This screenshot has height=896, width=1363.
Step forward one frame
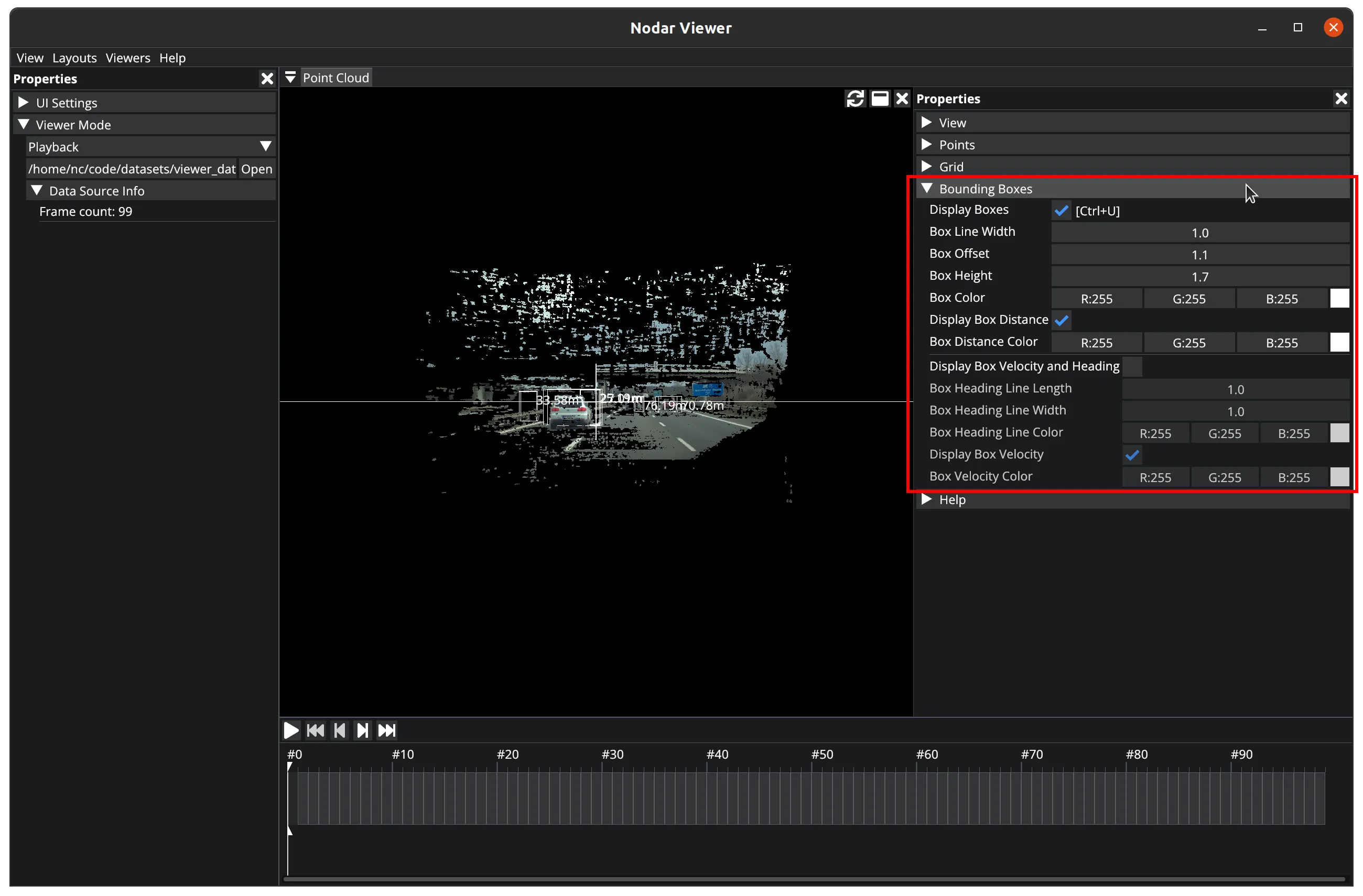[x=363, y=730]
